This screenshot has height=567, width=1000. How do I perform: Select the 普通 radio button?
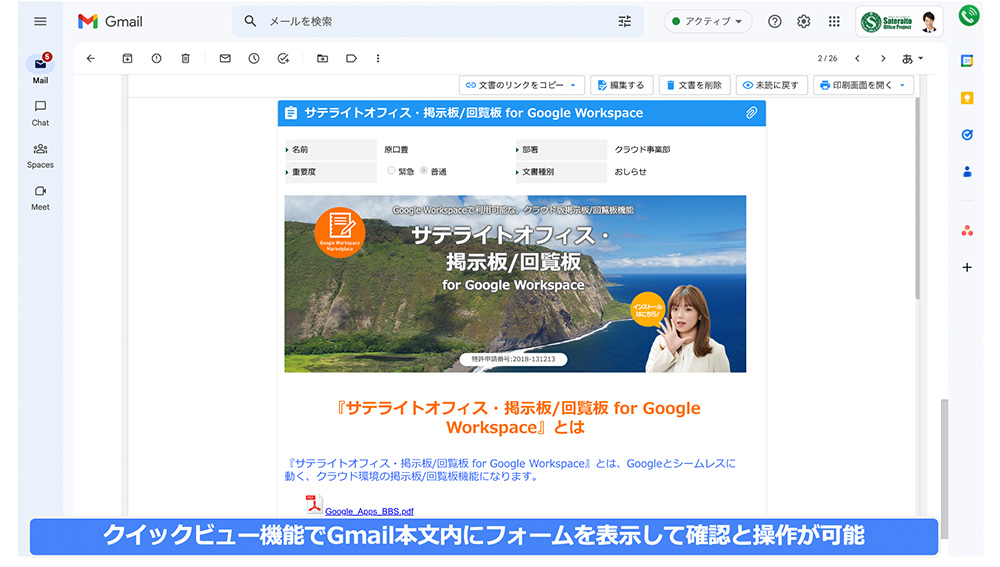pyautogui.click(x=423, y=170)
